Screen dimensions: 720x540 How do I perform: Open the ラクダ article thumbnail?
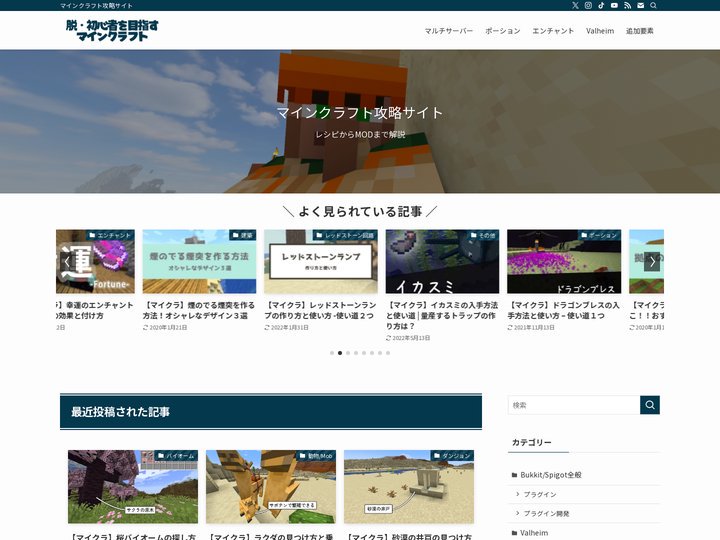[271, 487]
